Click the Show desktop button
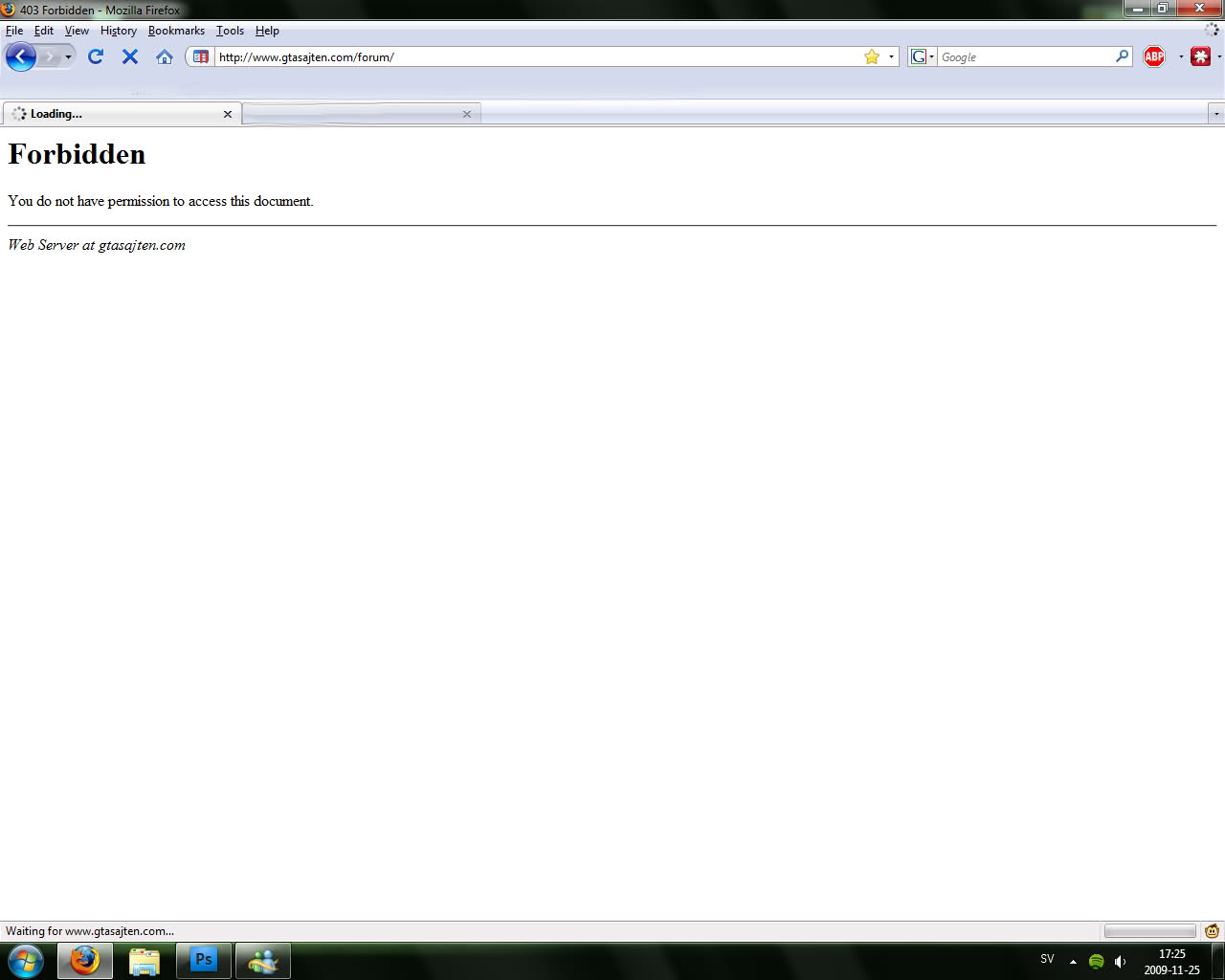Image resolution: width=1225 pixels, height=980 pixels. coord(1217,961)
